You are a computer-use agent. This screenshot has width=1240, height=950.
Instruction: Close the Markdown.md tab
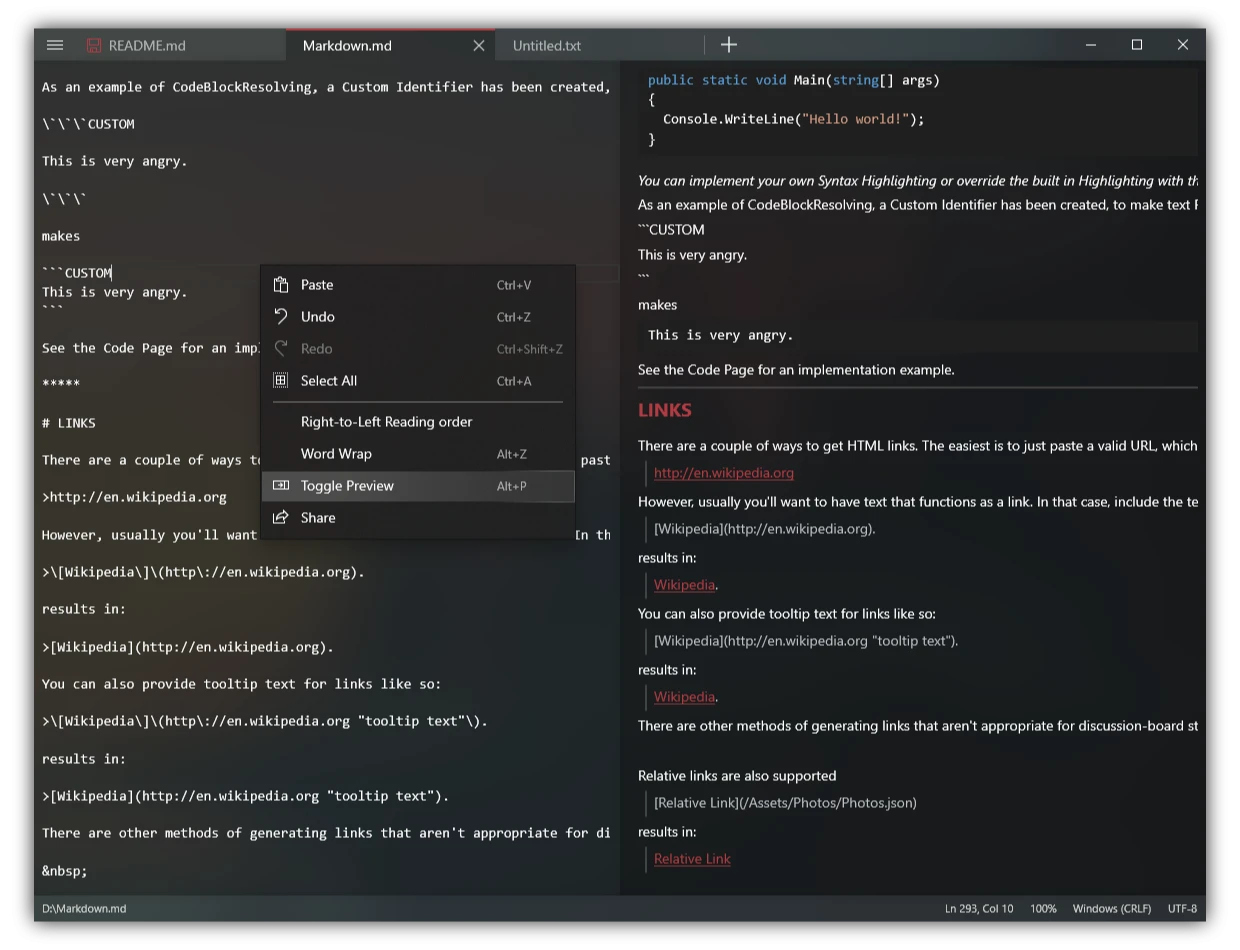pos(478,45)
